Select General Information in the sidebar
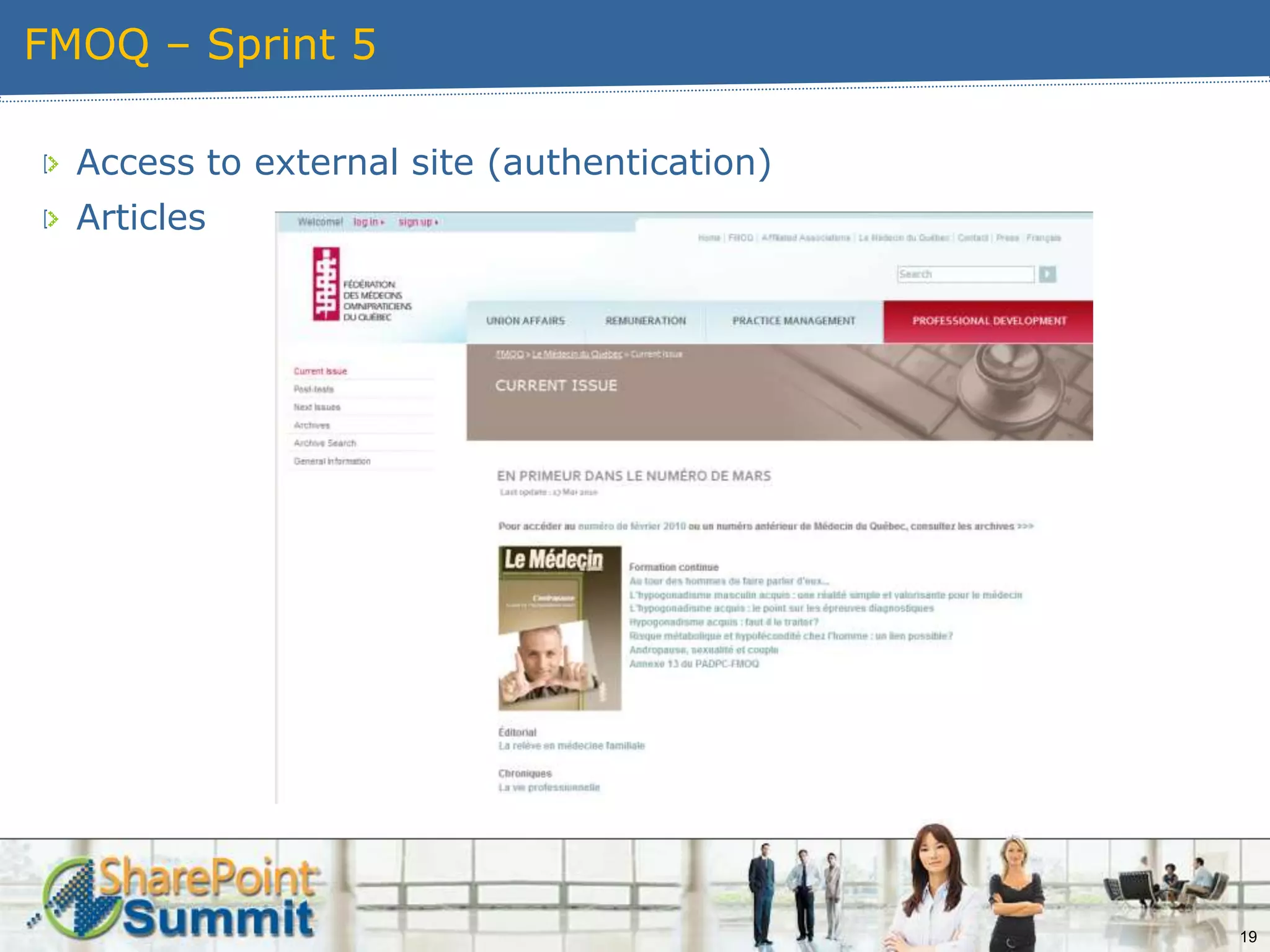This screenshot has width=1270, height=952. click(332, 461)
